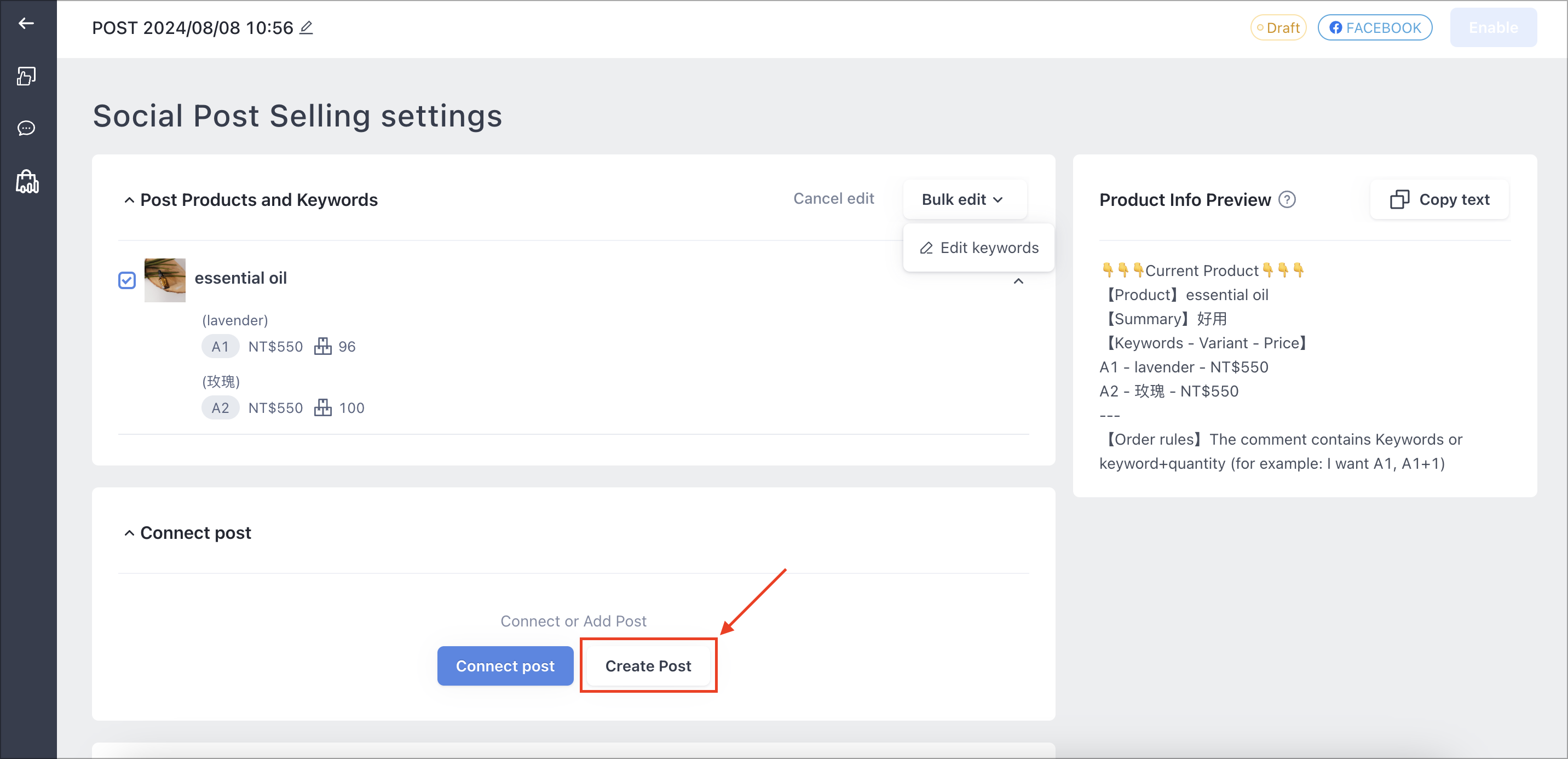Collapse the Connect post section
The width and height of the screenshot is (1568, 759).
129,533
